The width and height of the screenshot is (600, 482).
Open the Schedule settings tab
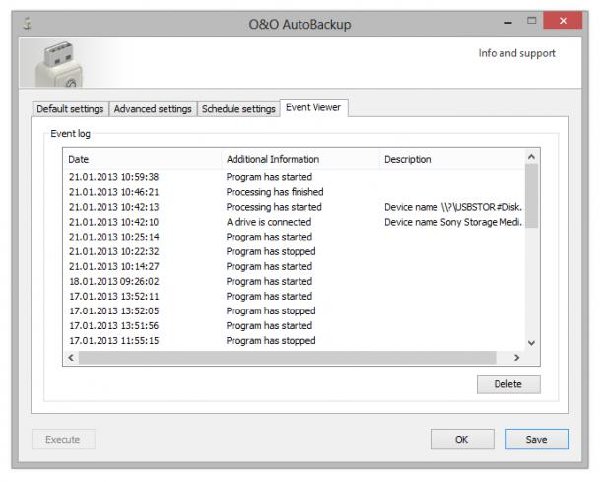(x=238, y=109)
